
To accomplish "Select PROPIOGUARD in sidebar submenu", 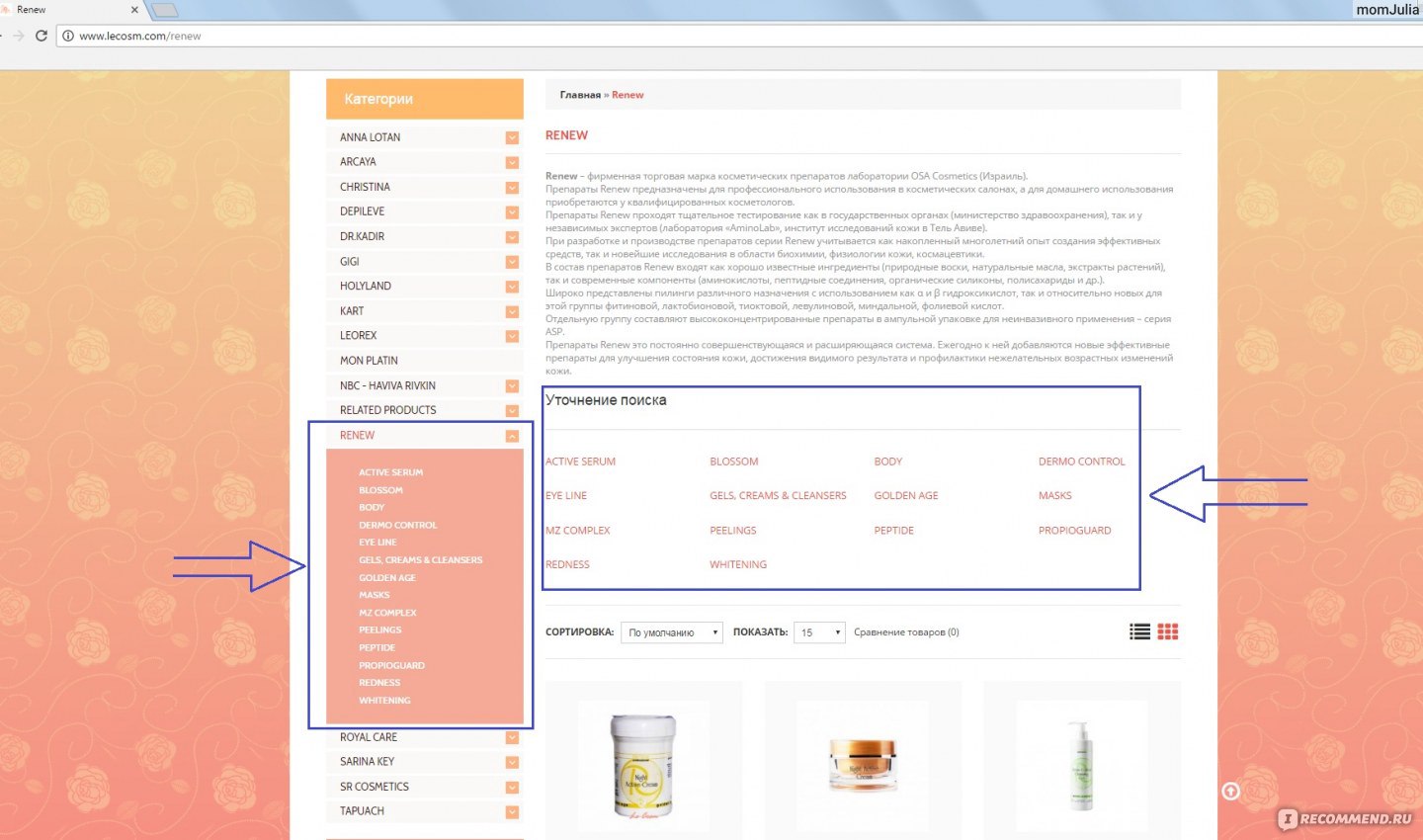I will click(x=391, y=665).
